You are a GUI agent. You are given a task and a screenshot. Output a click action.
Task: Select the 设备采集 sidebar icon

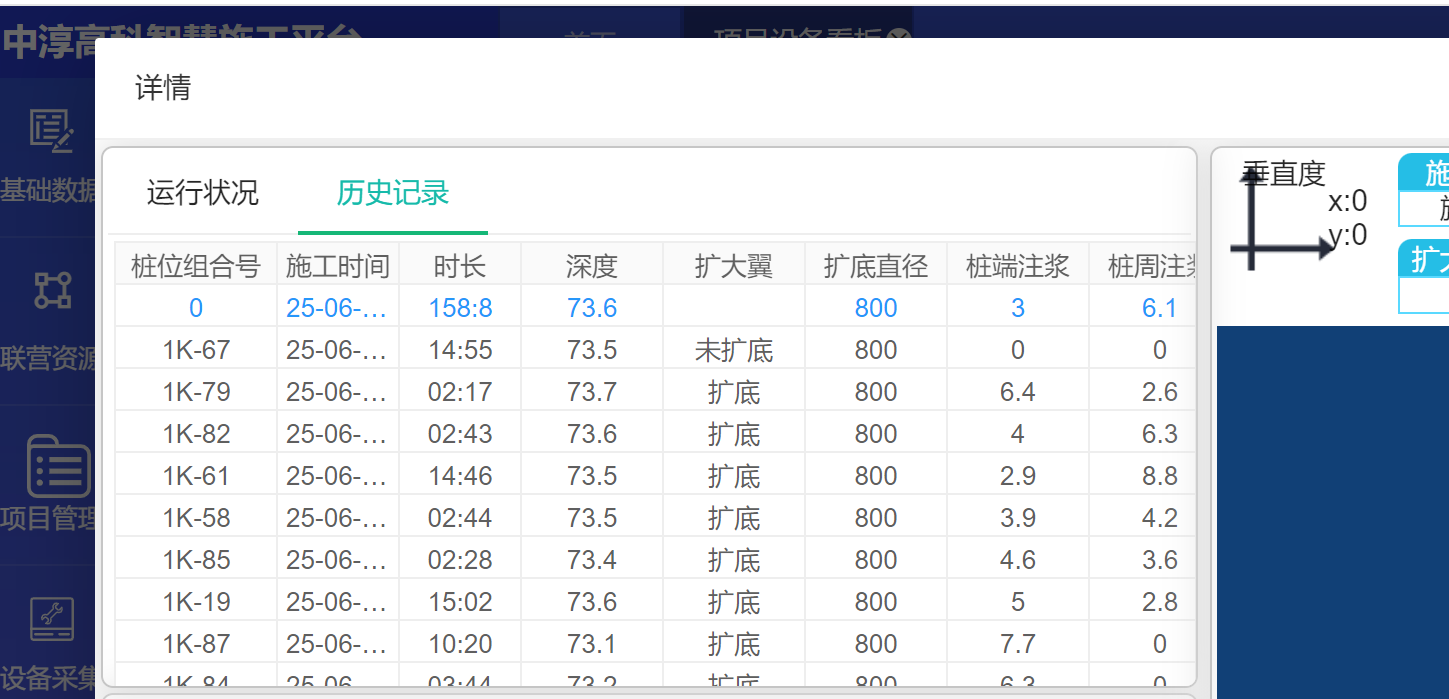click(x=52, y=620)
